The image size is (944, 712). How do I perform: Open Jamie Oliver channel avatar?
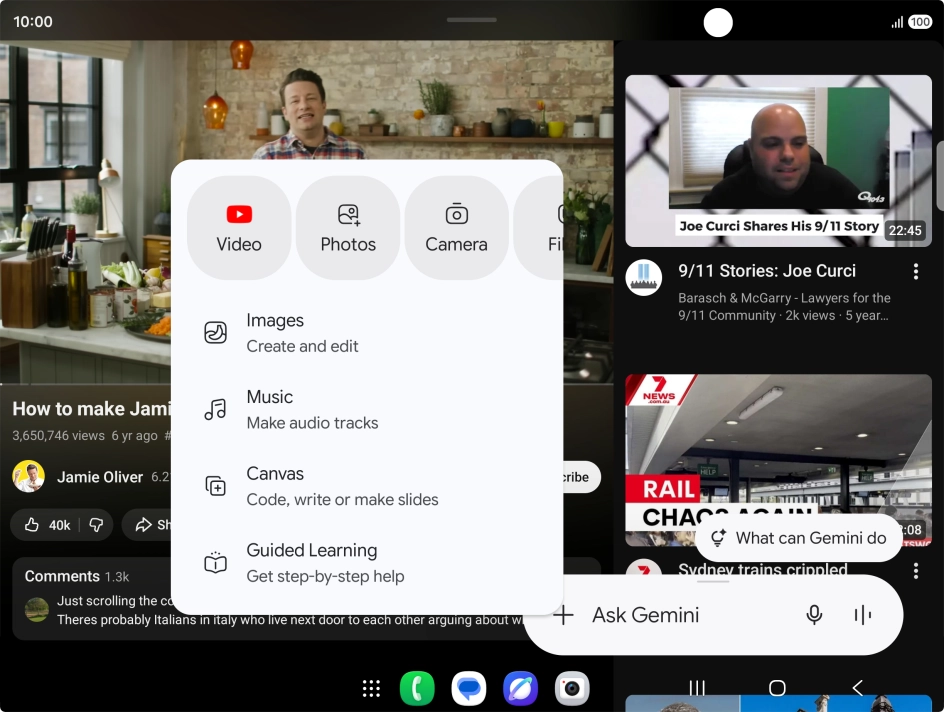[x=28, y=477]
